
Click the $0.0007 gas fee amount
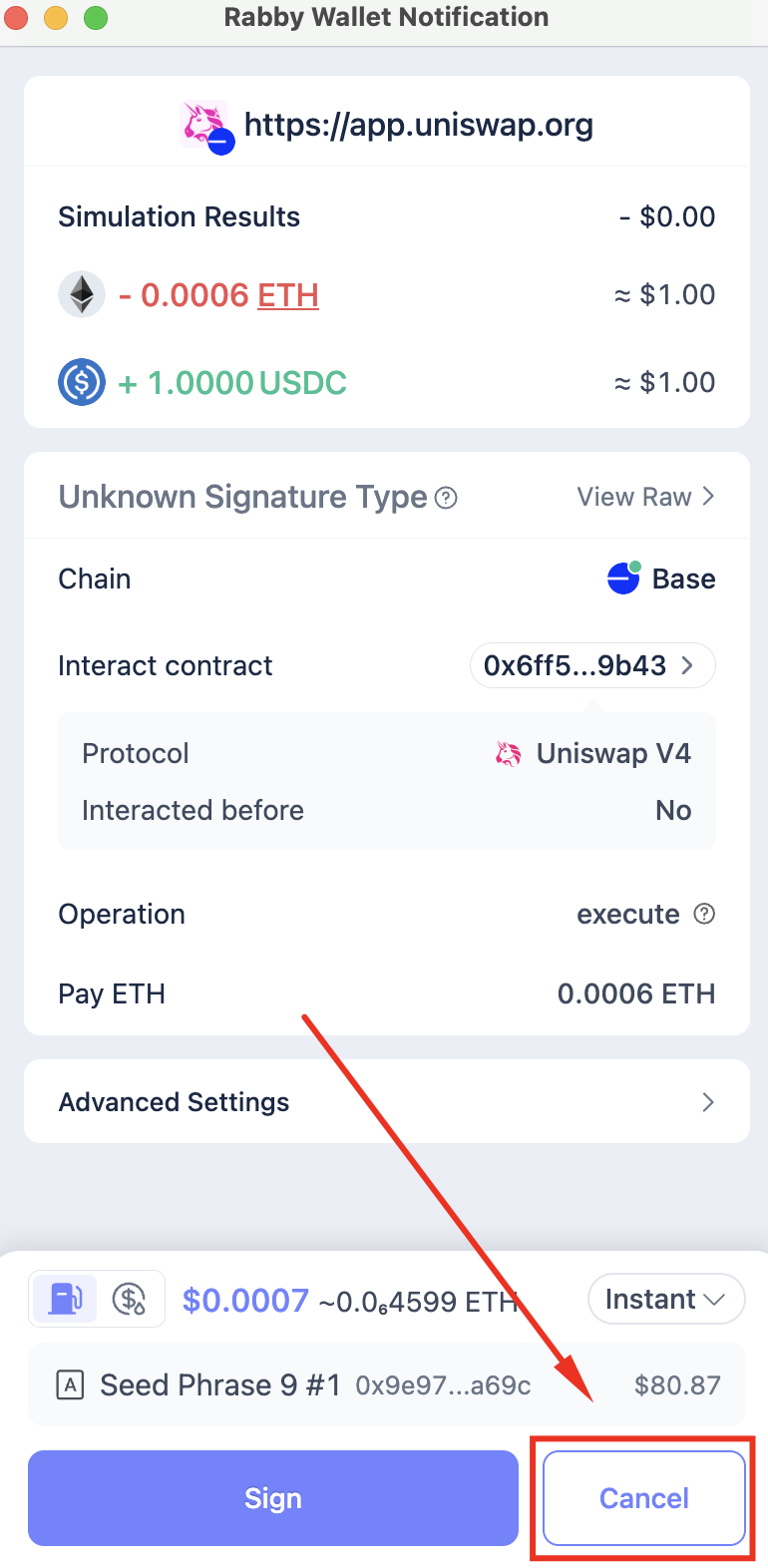pyautogui.click(x=245, y=1301)
